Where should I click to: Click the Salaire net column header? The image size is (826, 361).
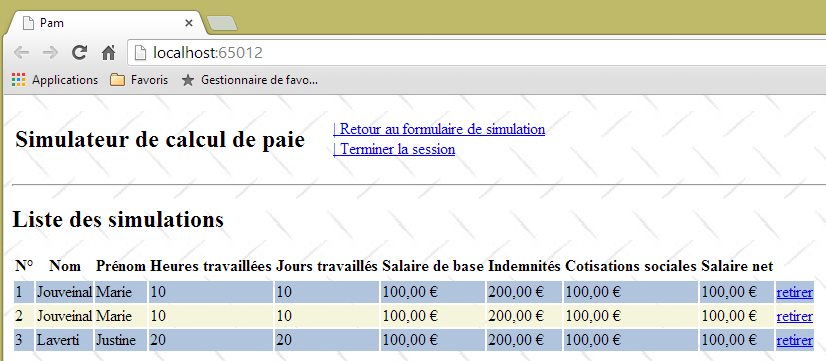click(x=737, y=266)
